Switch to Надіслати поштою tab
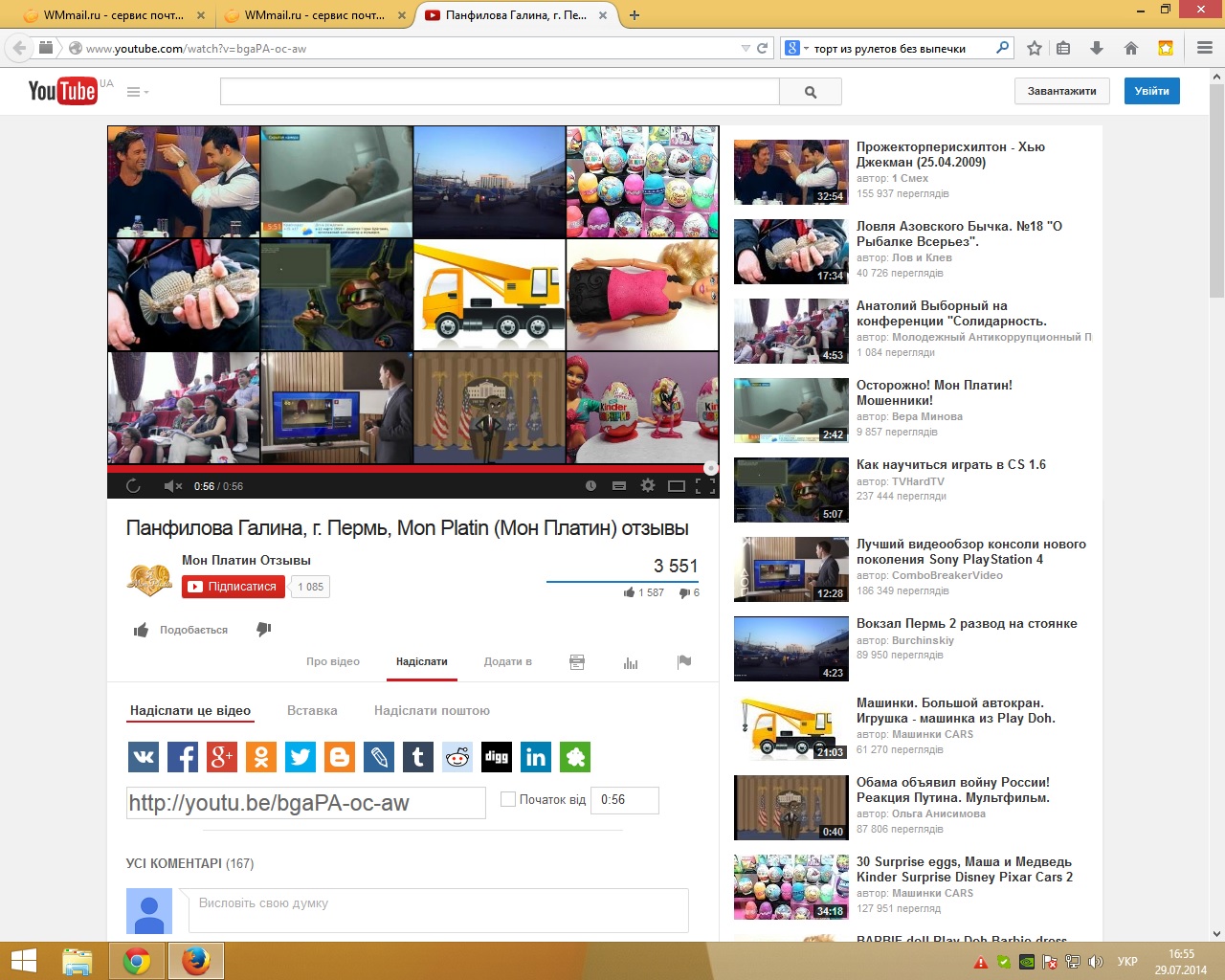The height and width of the screenshot is (980, 1225). 432,710
